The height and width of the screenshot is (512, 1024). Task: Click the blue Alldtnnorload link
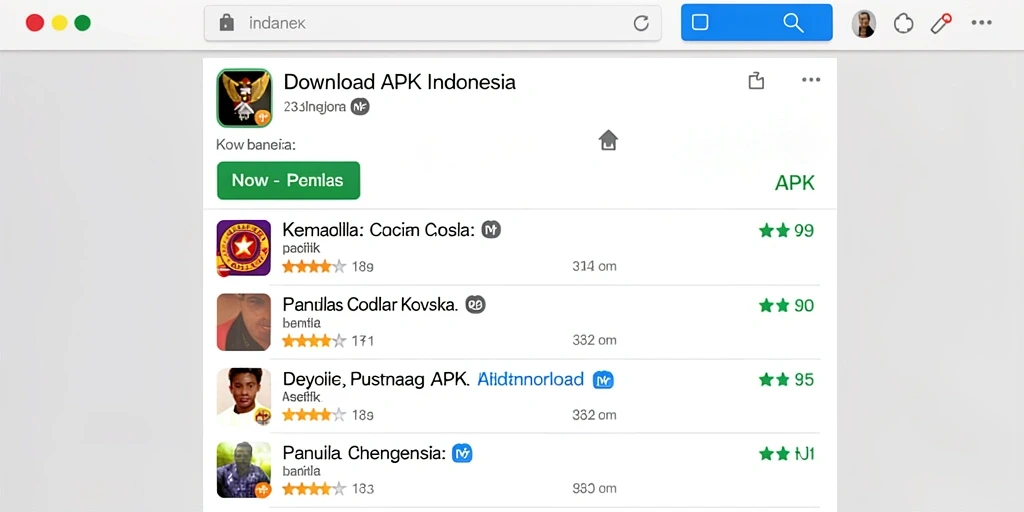coord(530,379)
